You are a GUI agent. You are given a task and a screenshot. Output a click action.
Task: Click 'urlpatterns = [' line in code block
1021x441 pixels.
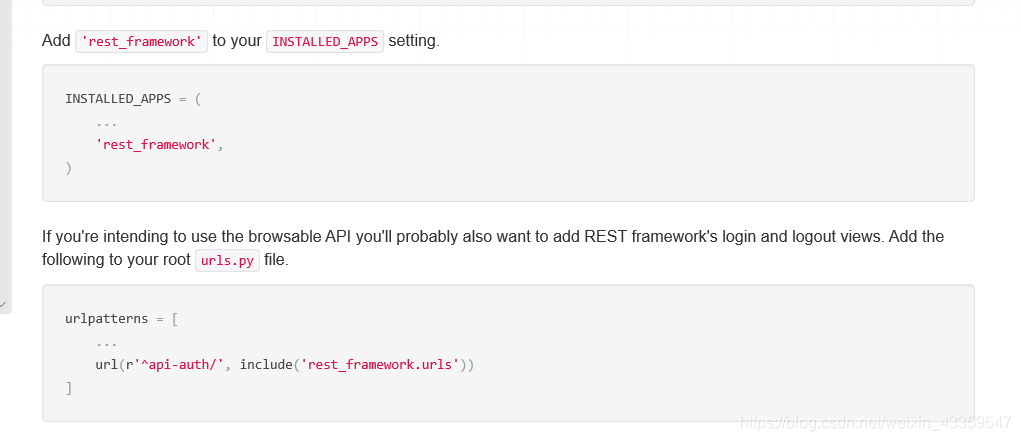coord(122,319)
